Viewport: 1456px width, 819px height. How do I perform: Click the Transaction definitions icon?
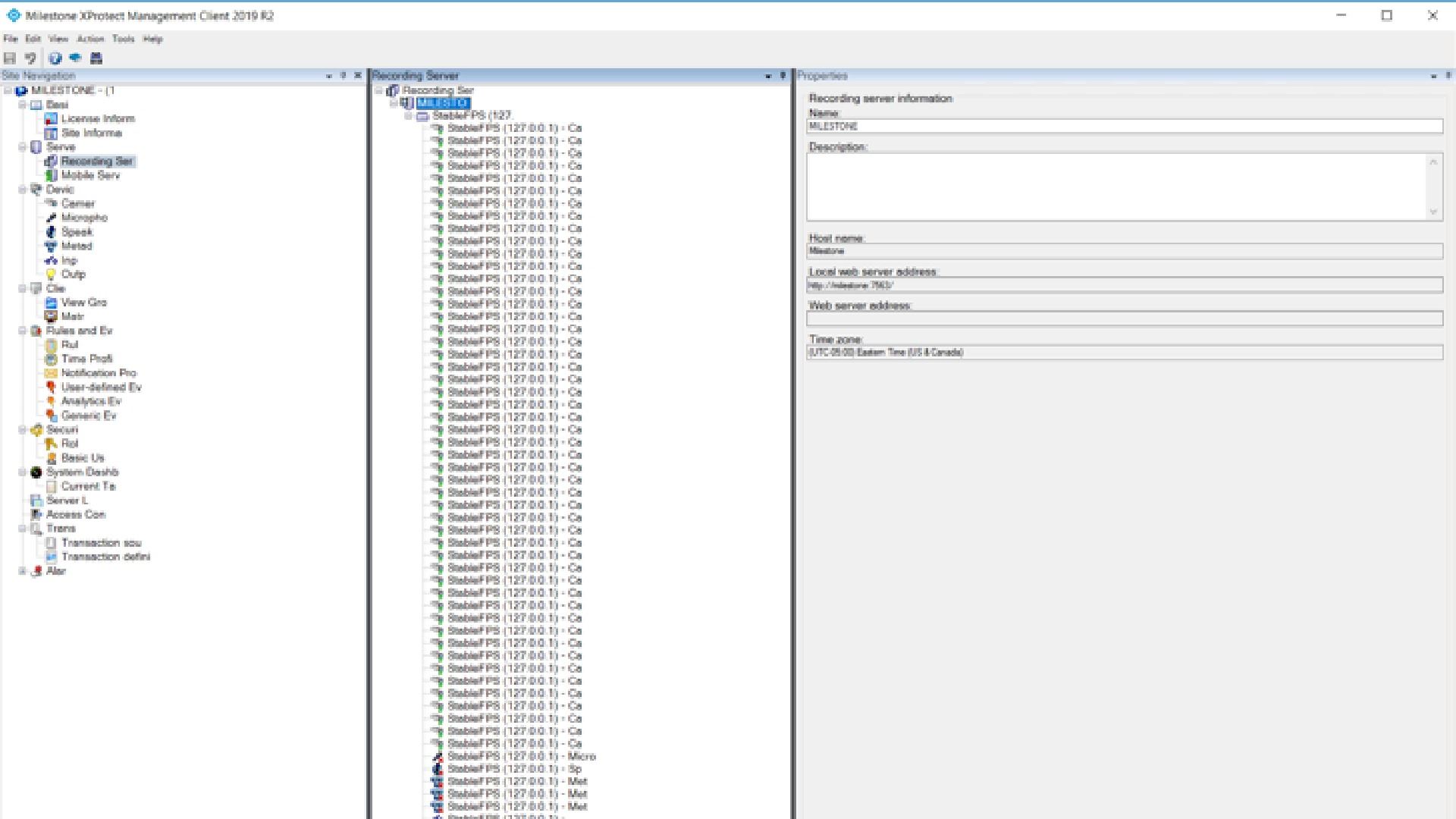51,557
